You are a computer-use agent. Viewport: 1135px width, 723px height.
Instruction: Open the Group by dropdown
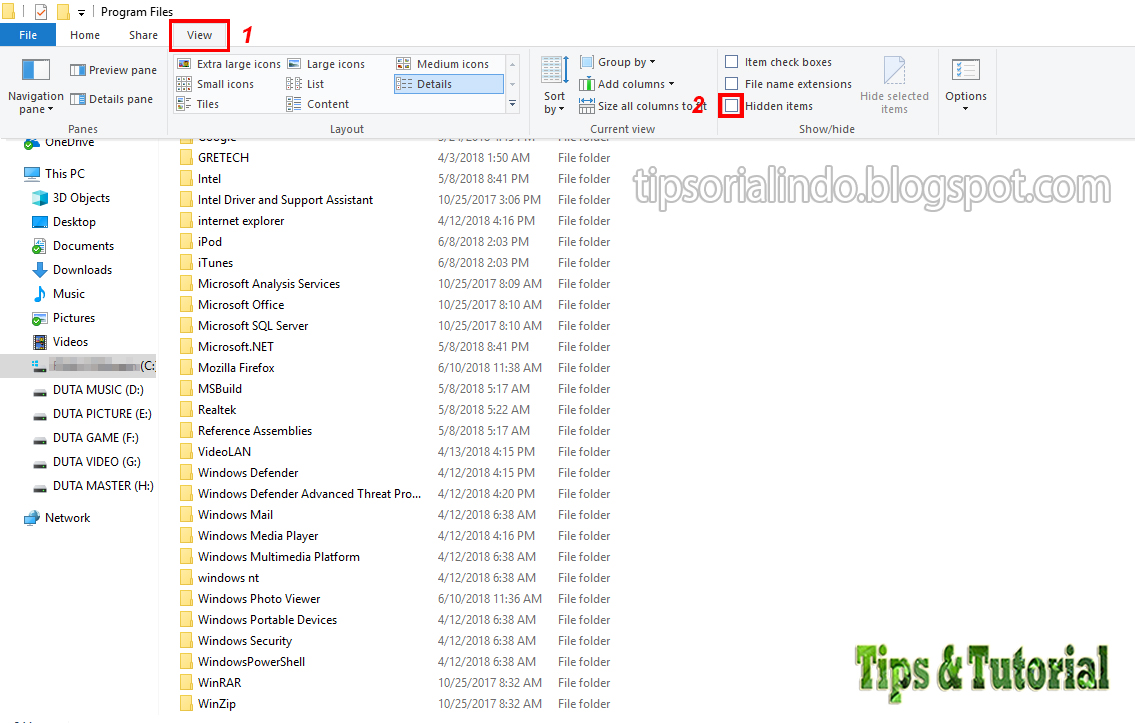(618, 61)
